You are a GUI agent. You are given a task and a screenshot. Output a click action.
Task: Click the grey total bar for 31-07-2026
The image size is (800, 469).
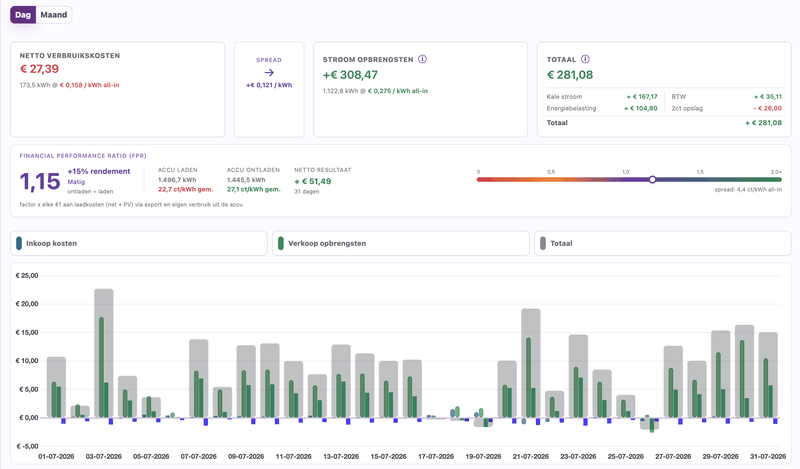768,375
